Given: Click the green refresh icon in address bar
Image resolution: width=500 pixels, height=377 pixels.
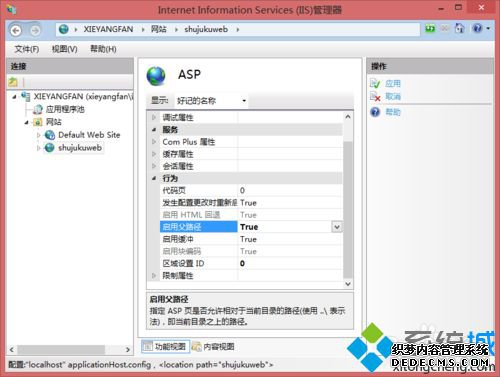Looking at the screenshot, I should (x=430, y=29).
